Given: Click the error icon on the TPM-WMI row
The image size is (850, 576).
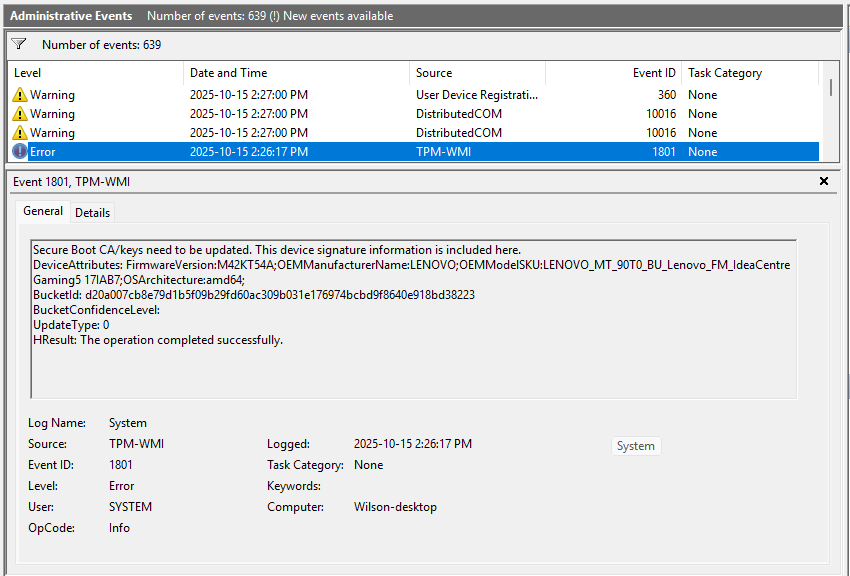Looking at the screenshot, I should point(19,151).
